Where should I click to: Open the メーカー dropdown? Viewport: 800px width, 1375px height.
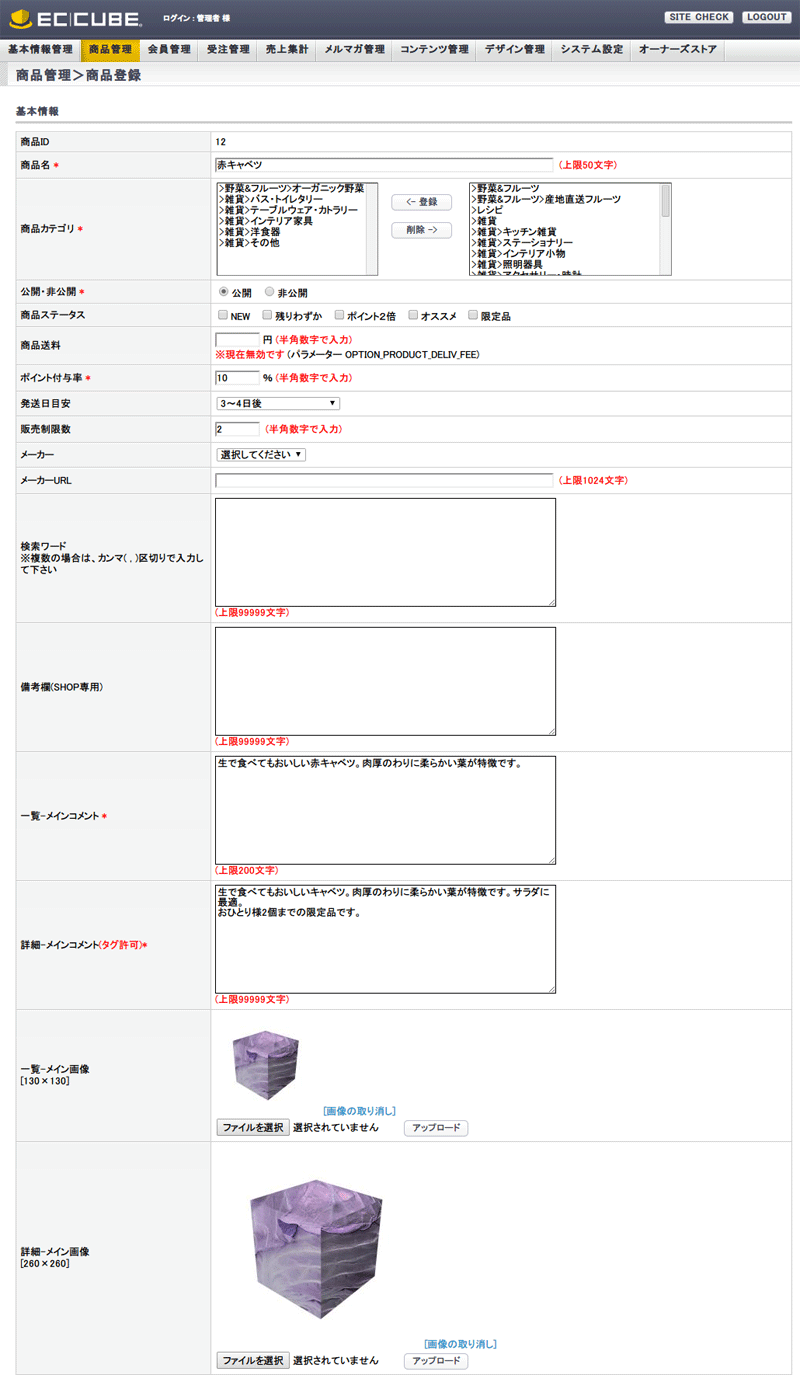tap(261, 455)
